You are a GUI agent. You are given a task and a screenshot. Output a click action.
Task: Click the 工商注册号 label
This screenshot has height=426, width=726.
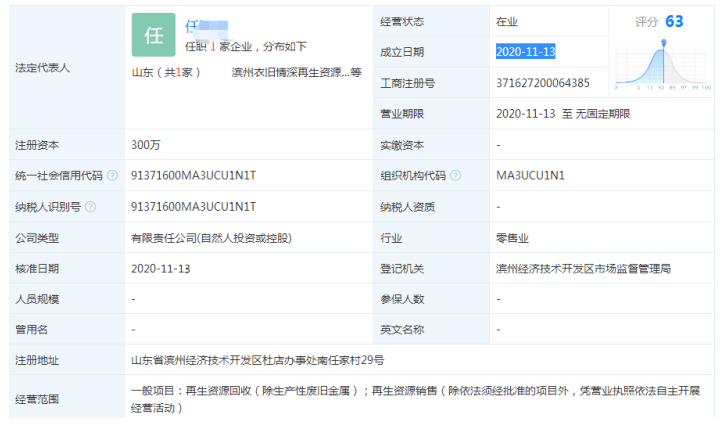[407, 83]
